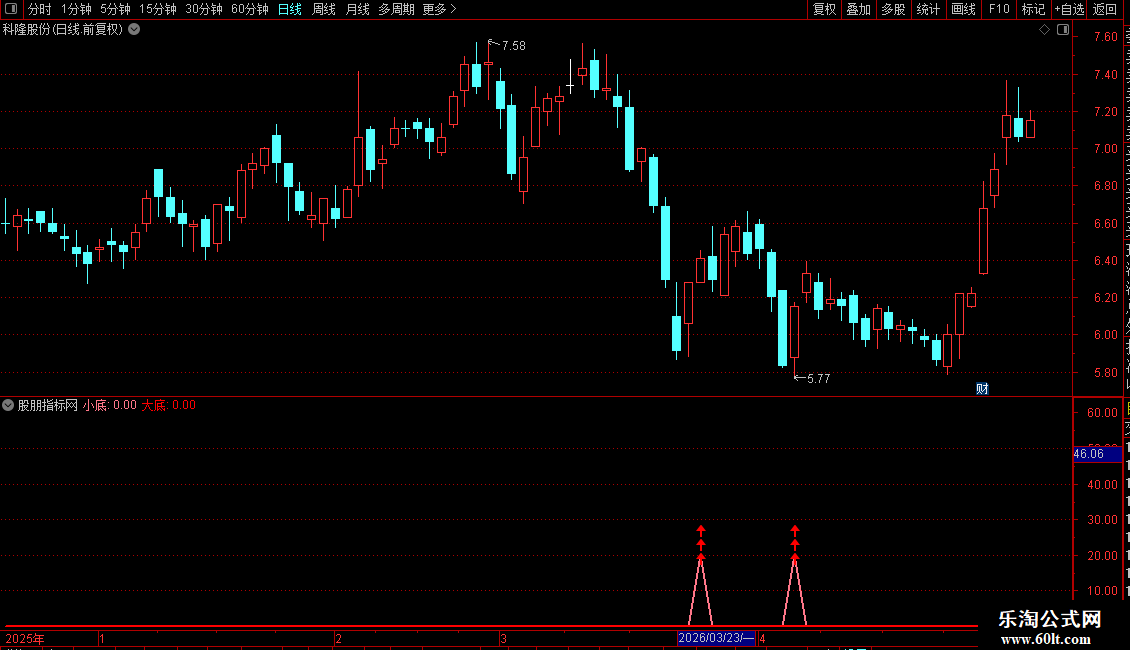Click month 3 marker on time axis

point(503,638)
